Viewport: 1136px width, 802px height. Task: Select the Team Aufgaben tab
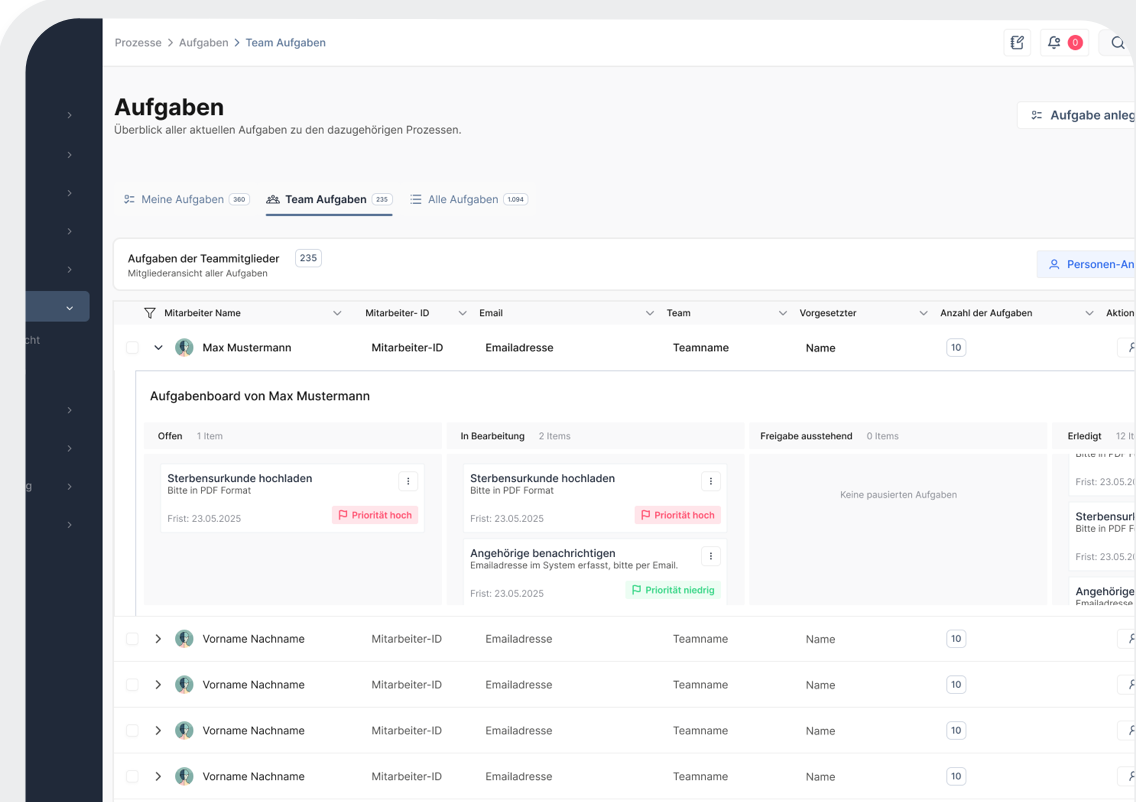pos(329,199)
